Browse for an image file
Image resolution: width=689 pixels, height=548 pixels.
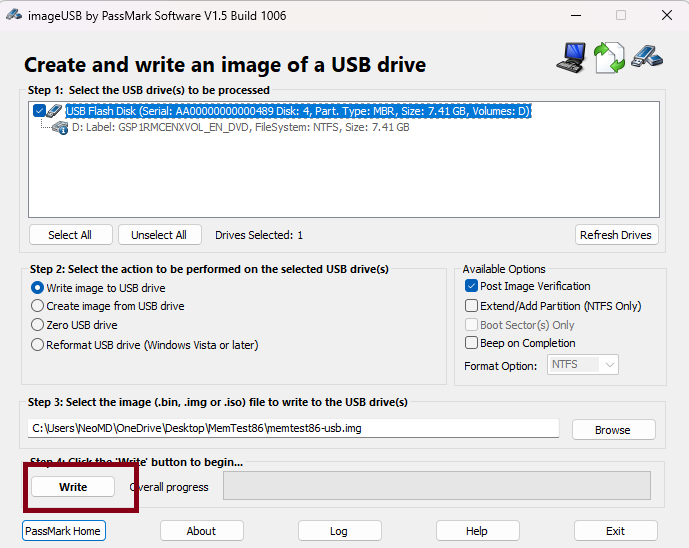click(x=613, y=430)
